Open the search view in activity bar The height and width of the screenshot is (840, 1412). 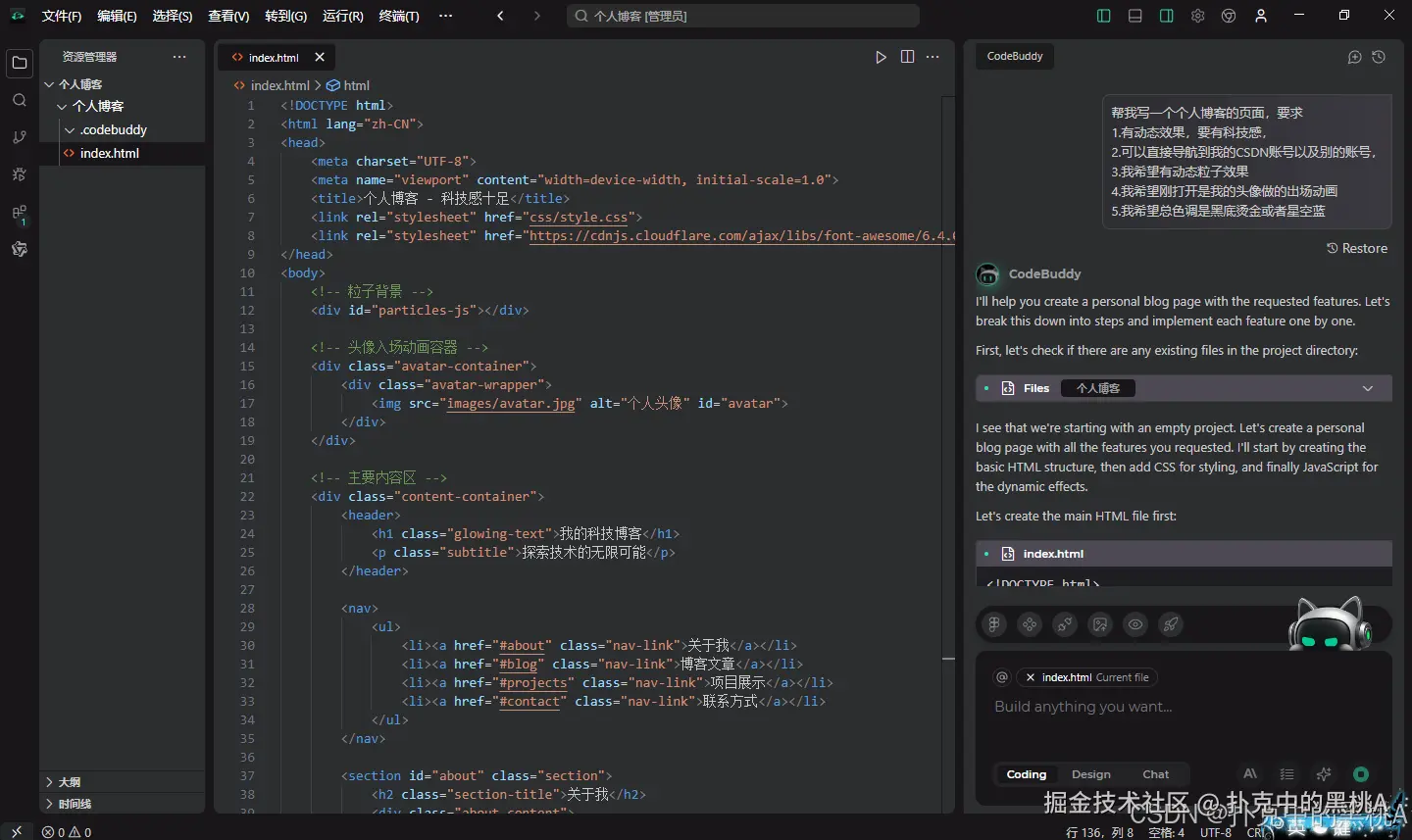pyautogui.click(x=19, y=100)
